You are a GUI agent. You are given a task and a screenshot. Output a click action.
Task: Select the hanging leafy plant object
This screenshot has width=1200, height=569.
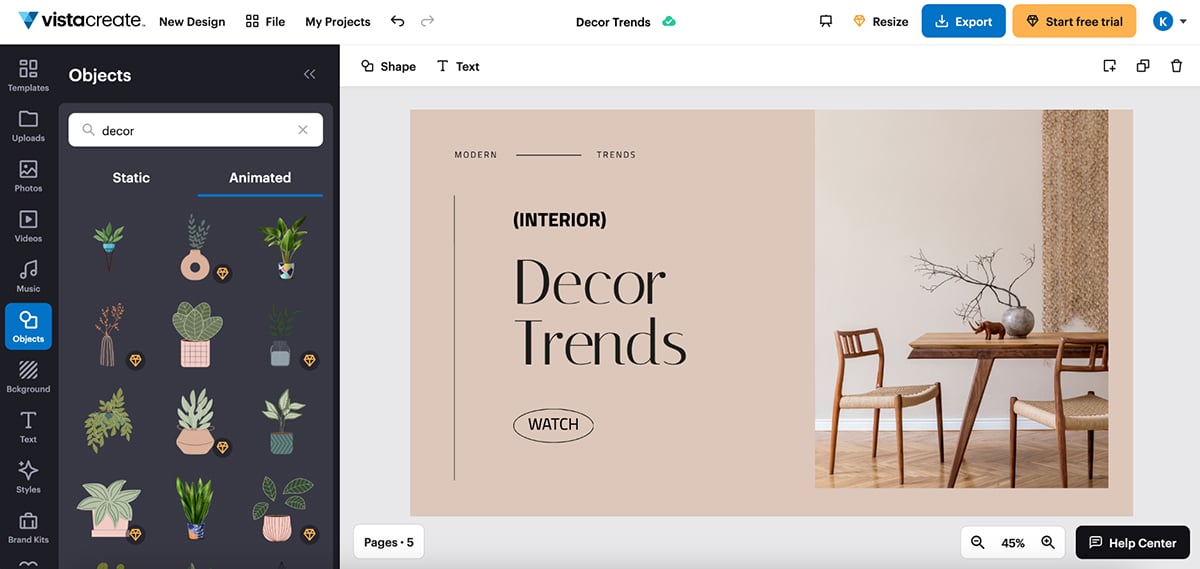coord(109,420)
